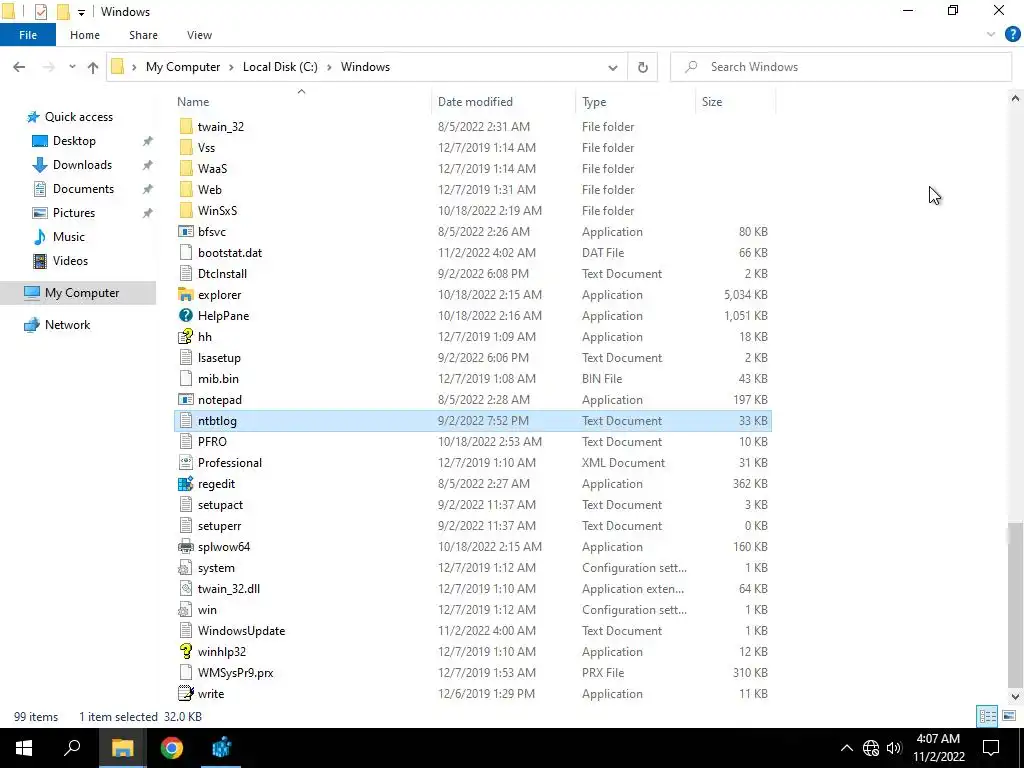Open Google Chrome from the taskbar
1024x768 pixels.
coord(172,748)
